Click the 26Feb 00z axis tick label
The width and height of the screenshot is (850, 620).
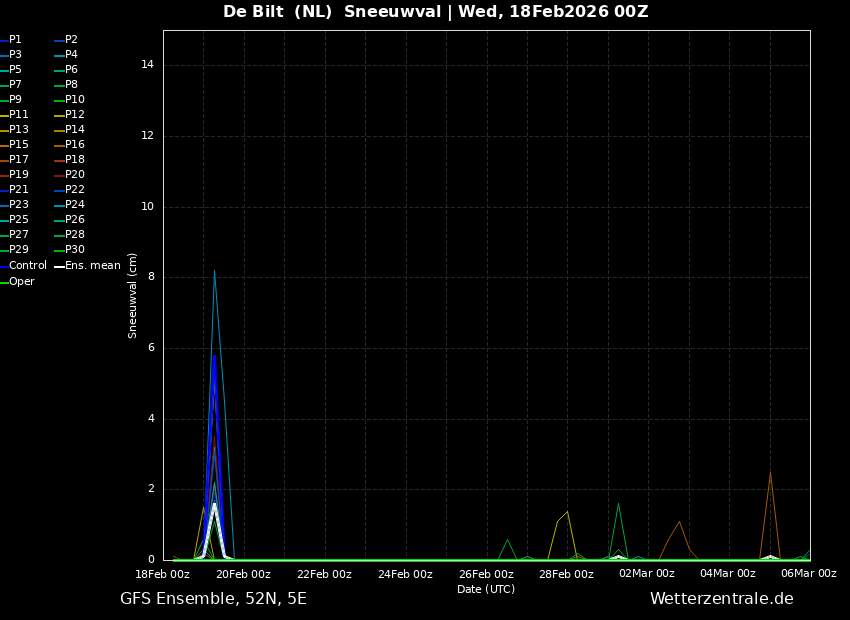pyautogui.click(x=486, y=574)
